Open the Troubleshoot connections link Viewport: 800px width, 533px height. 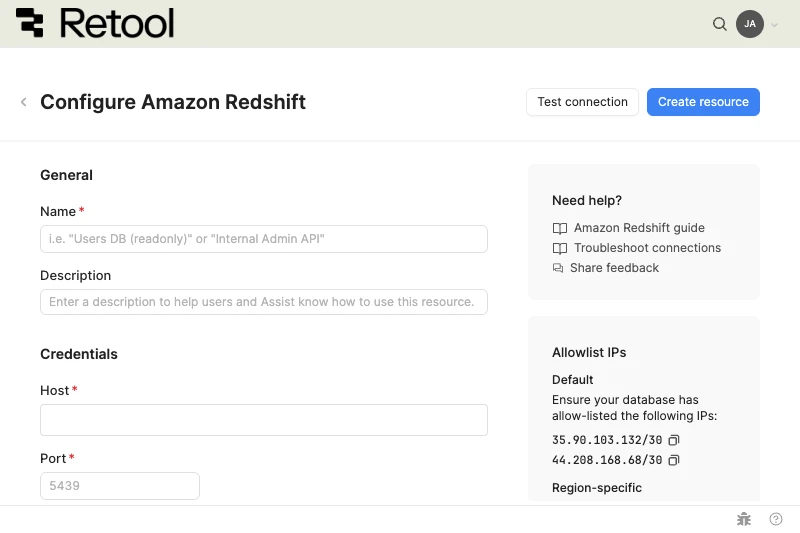tap(647, 248)
